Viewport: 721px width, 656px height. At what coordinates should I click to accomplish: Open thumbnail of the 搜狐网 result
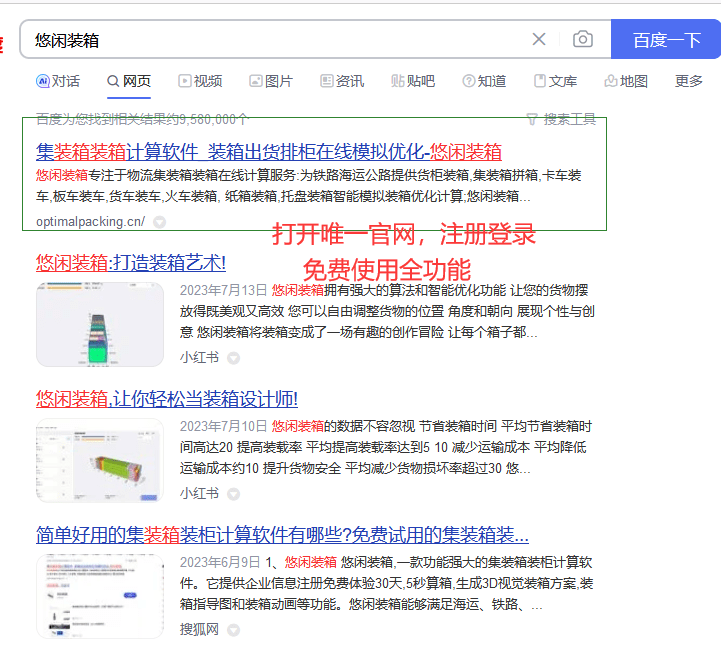[x=100, y=596]
